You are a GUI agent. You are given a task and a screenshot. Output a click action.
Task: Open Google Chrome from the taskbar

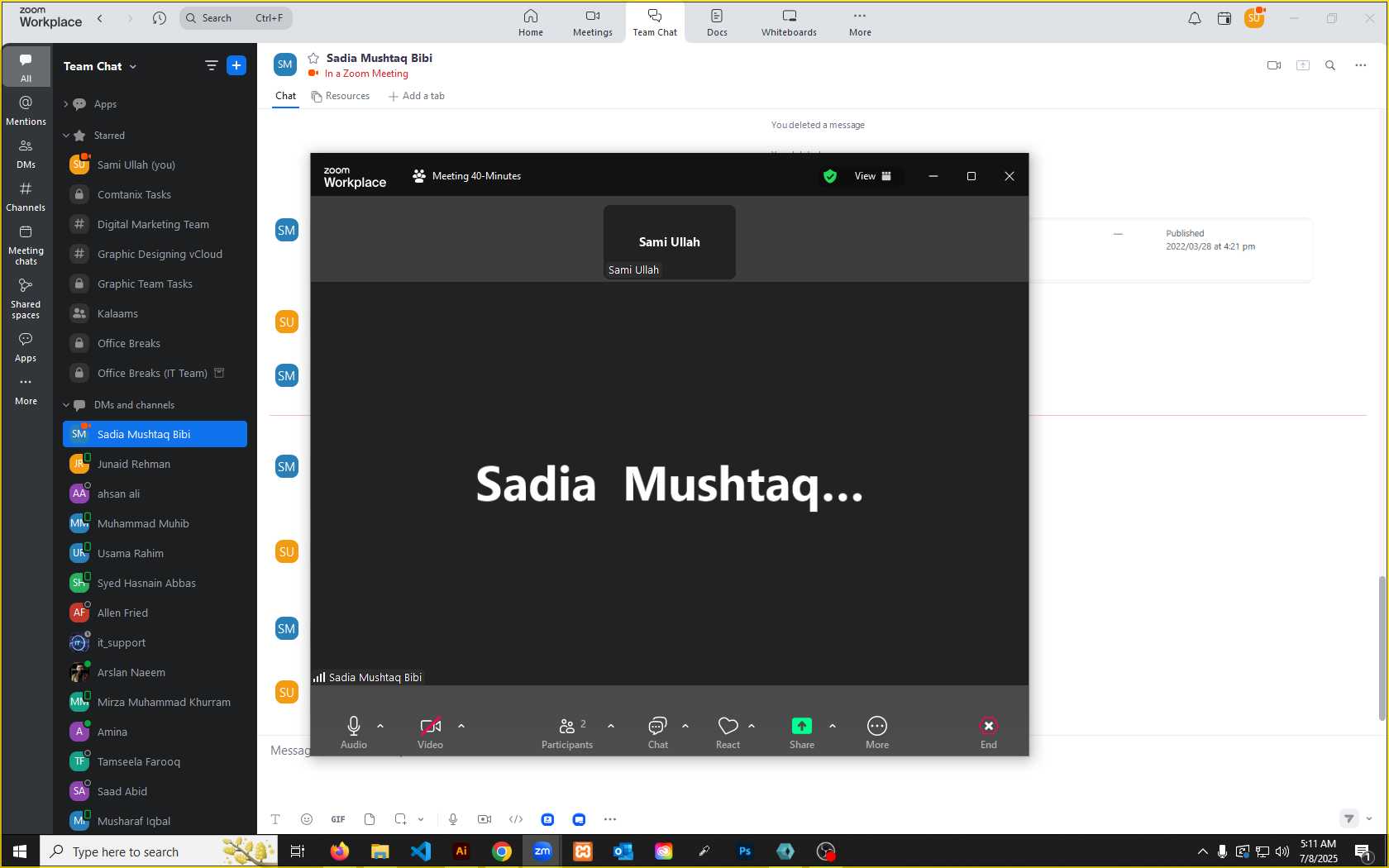tap(502, 851)
